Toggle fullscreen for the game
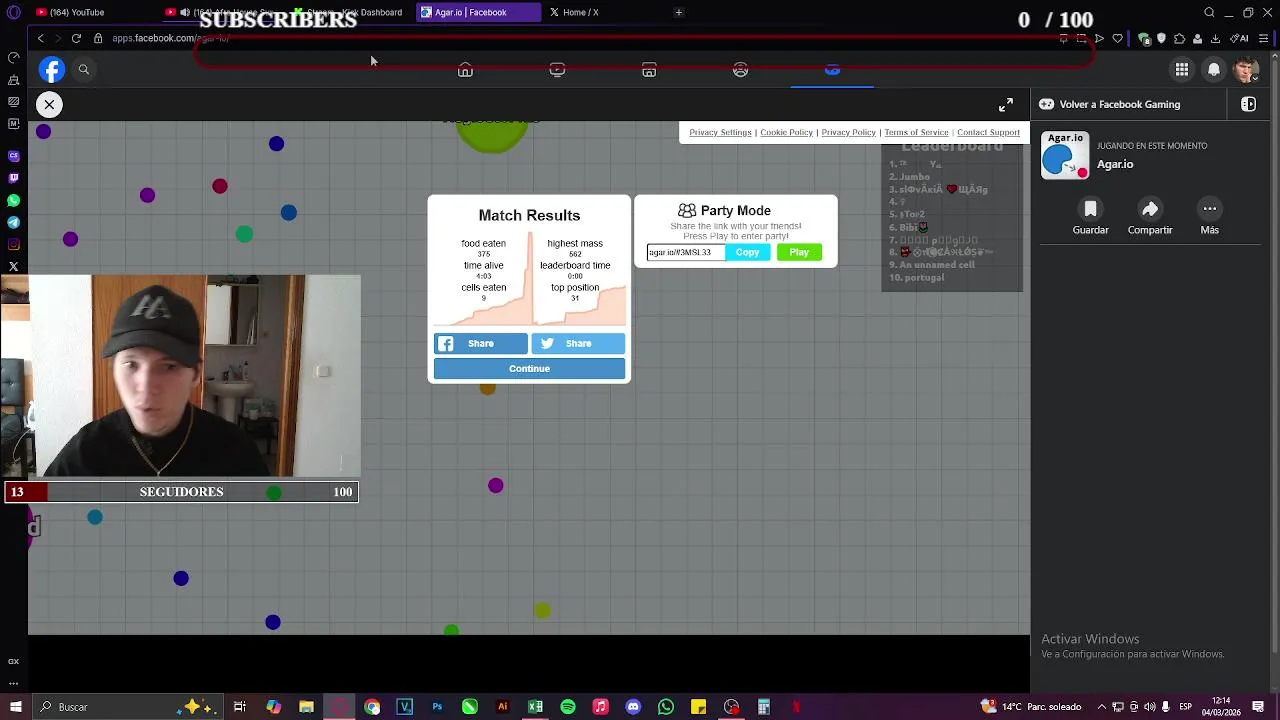 click(1006, 104)
